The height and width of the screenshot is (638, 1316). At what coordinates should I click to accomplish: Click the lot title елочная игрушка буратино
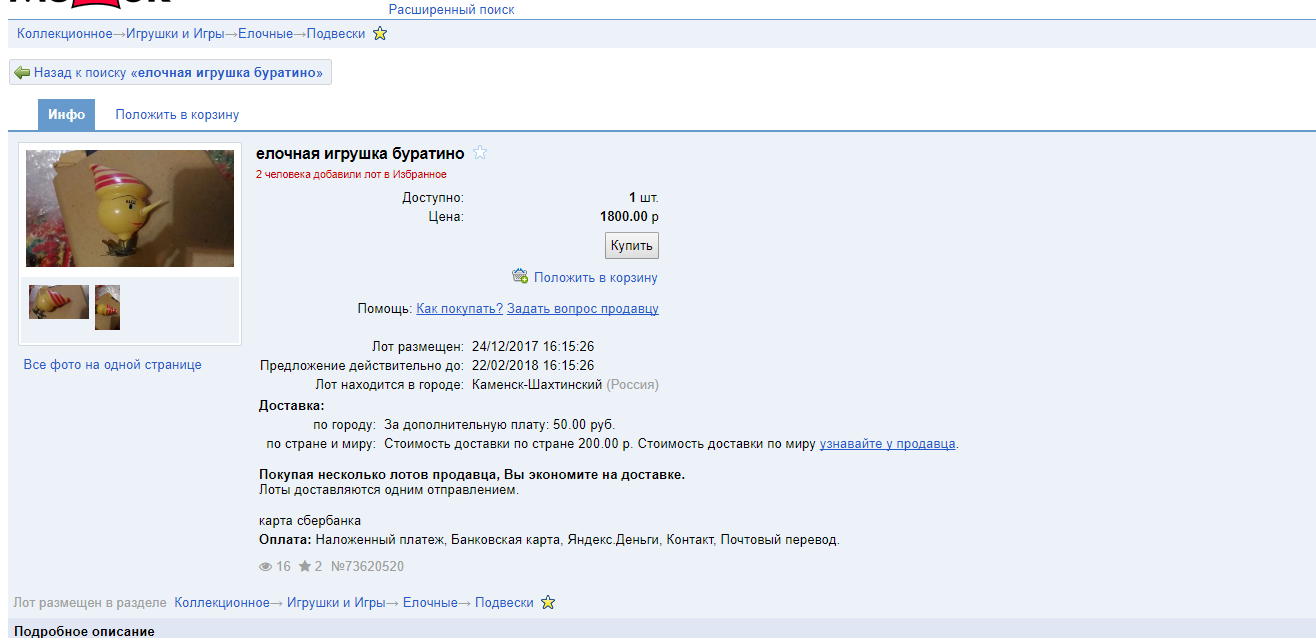coord(360,153)
